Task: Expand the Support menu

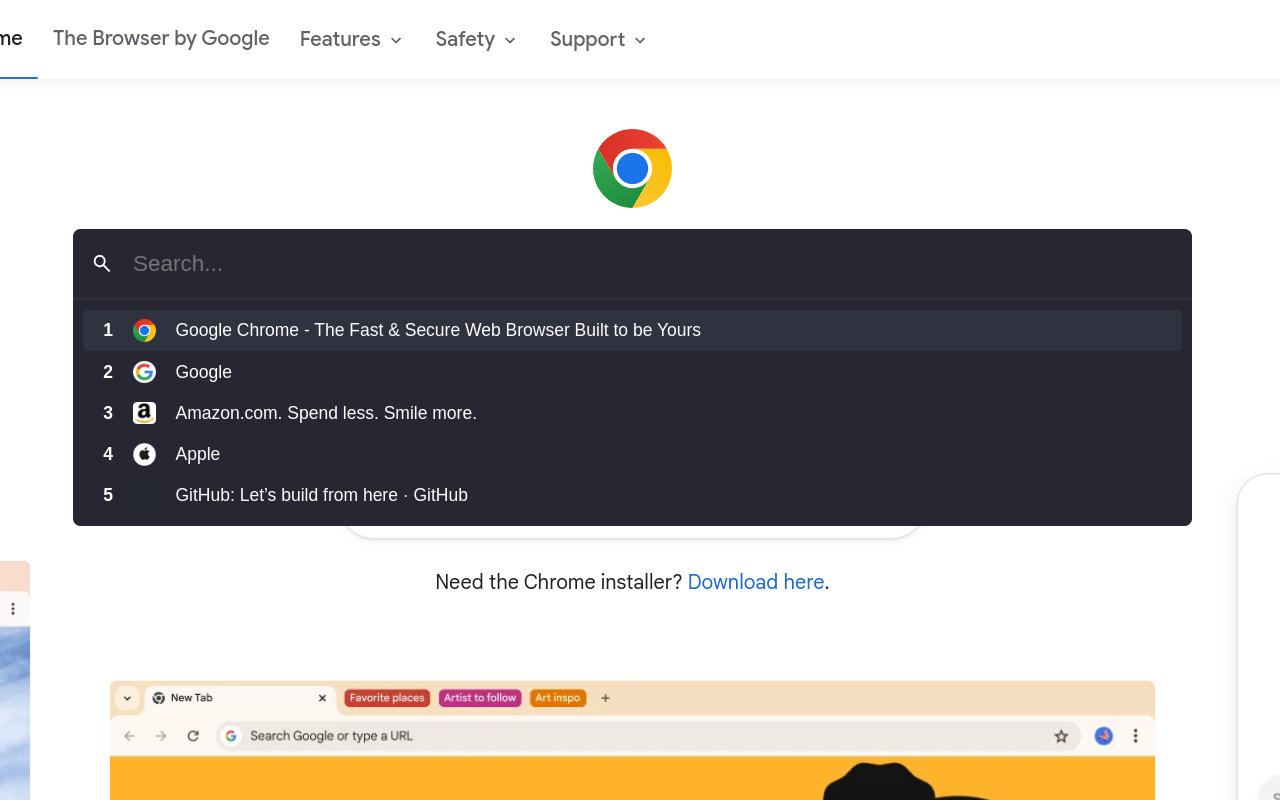Action: point(598,39)
